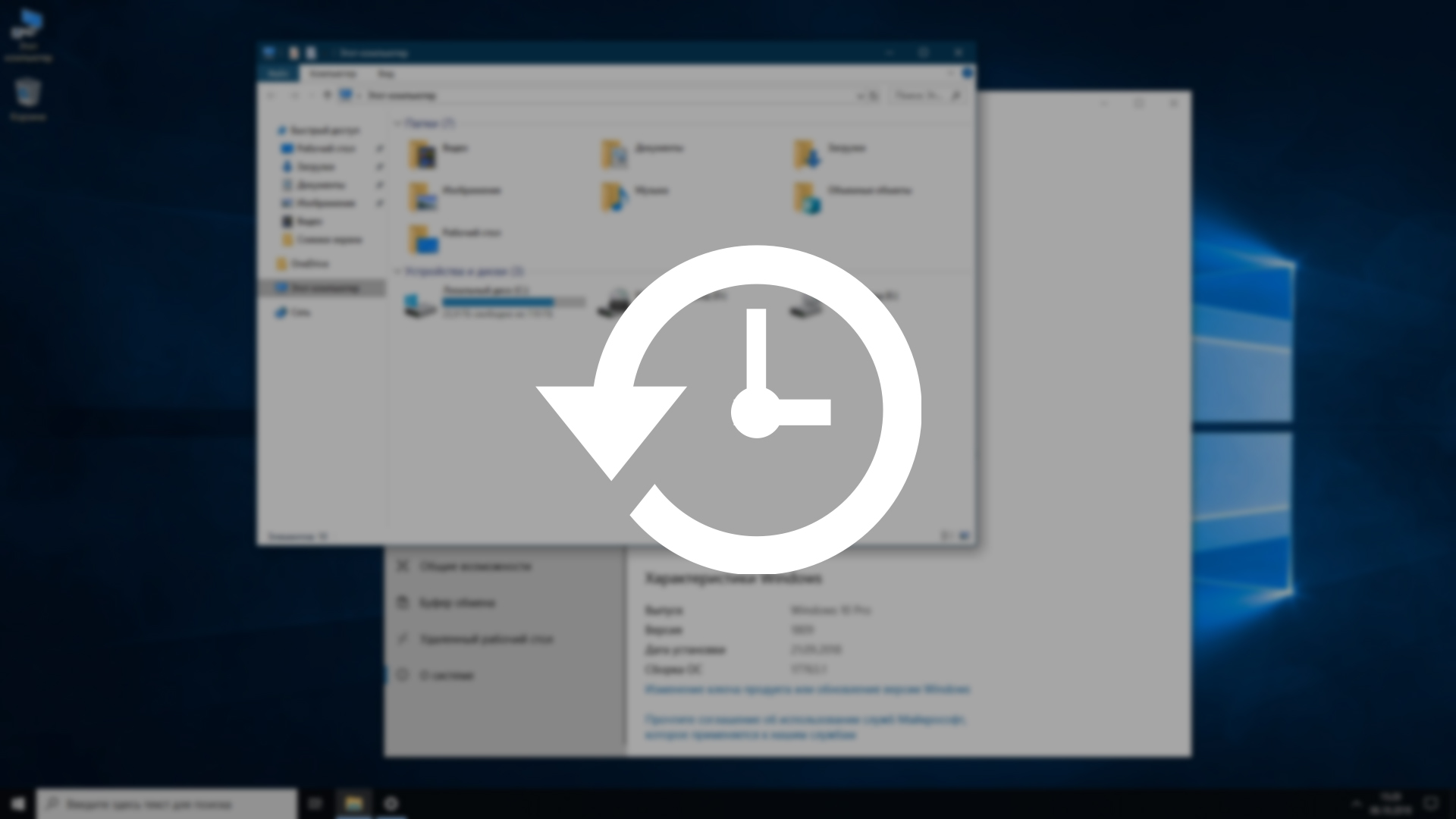
Task: Open the Microsoft Services Agreement link
Action: 805,726
